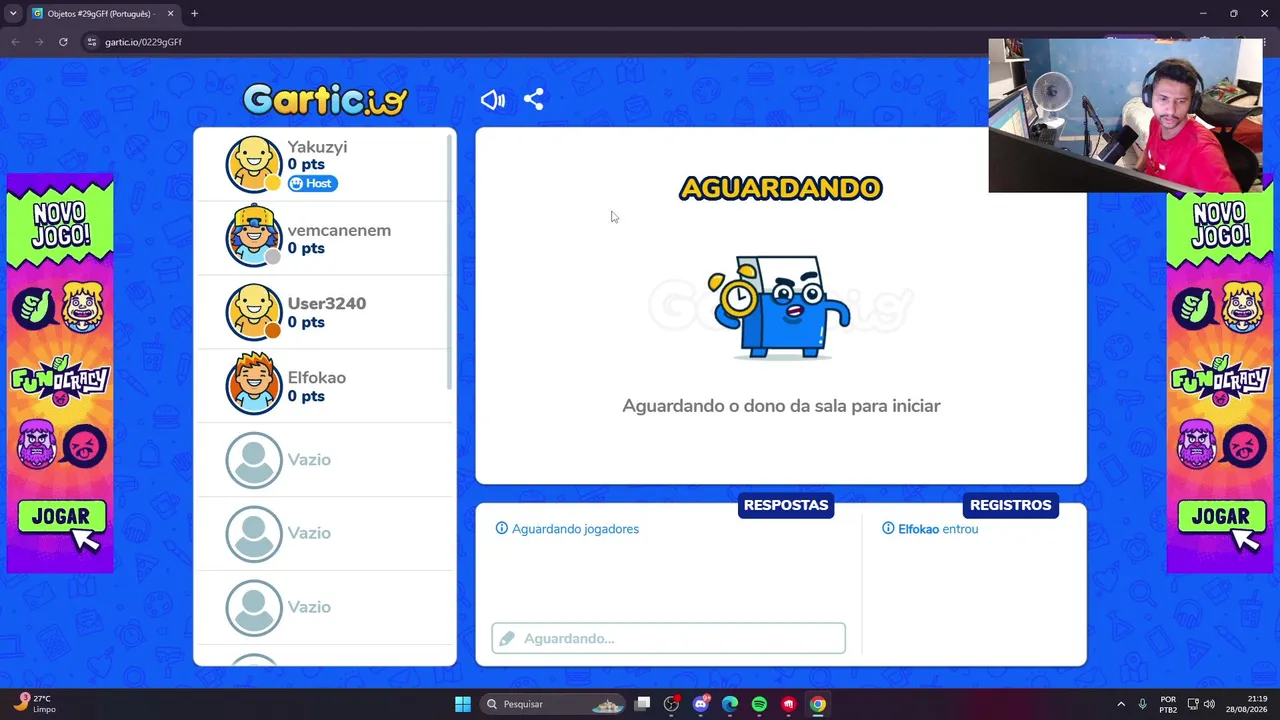Click the site info icon in address bar
Screen dimensions: 1280x720
point(92,42)
